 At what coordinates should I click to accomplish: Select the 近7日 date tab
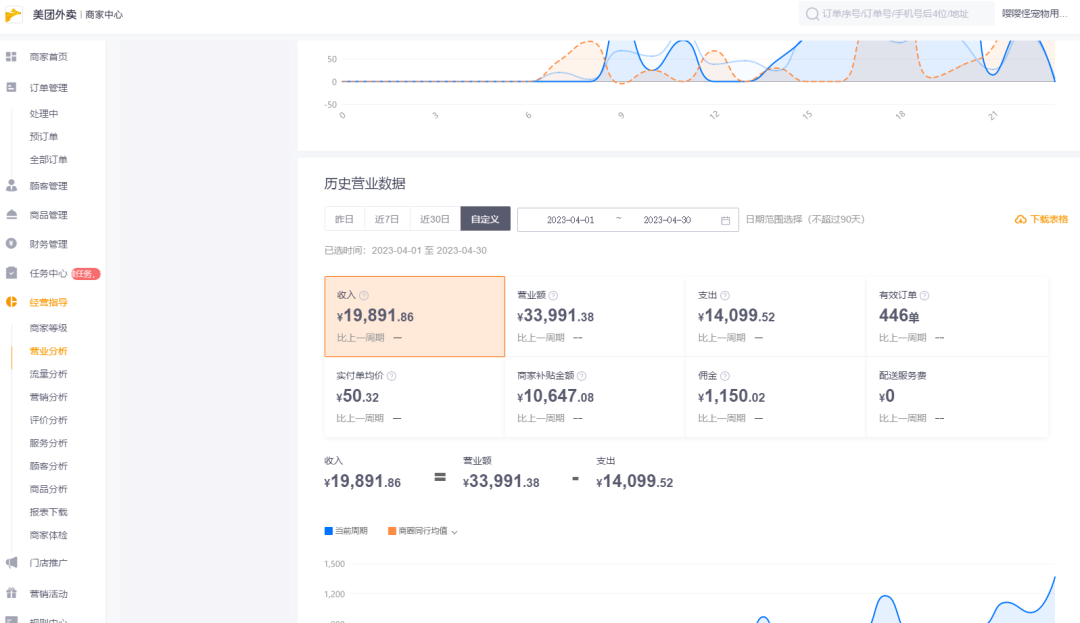[387, 219]
